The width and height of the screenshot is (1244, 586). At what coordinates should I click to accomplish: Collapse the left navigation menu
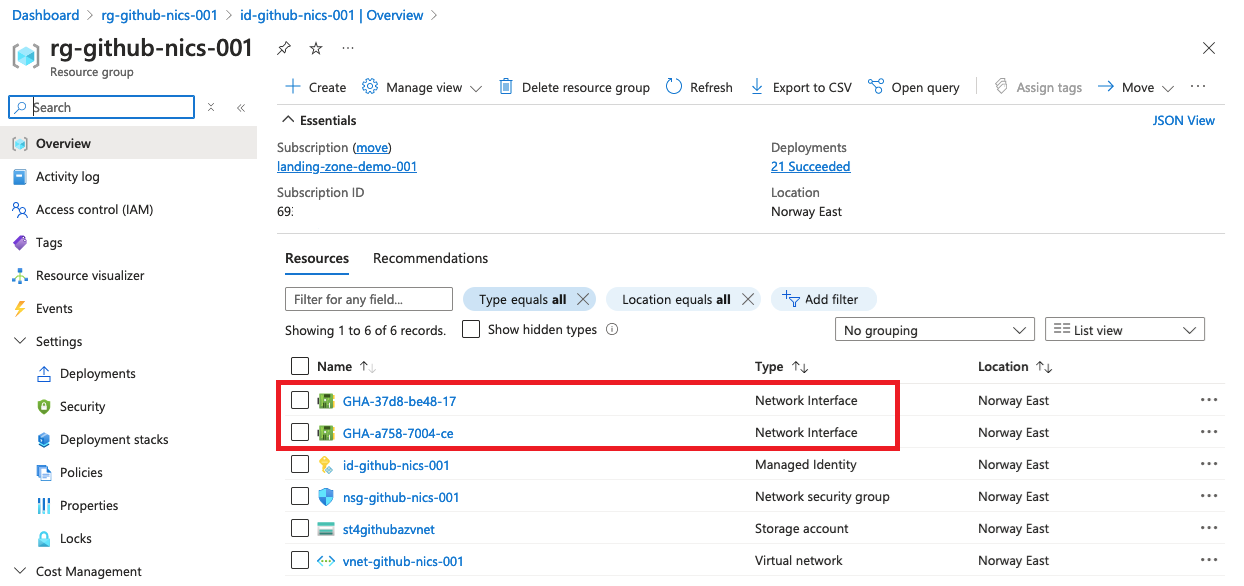pos(241,107)
